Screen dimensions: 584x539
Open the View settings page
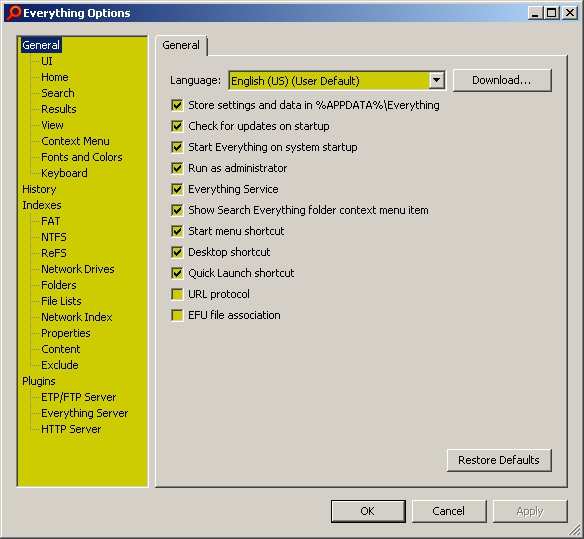(x=53, y=125)
